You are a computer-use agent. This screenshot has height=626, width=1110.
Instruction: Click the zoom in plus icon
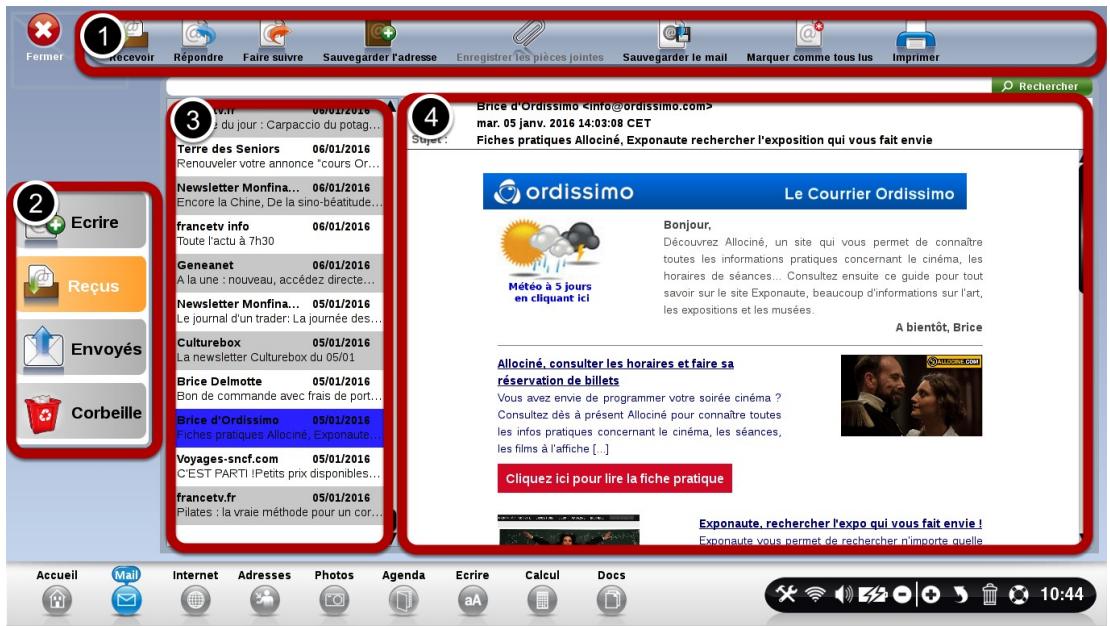click(932, 594)
